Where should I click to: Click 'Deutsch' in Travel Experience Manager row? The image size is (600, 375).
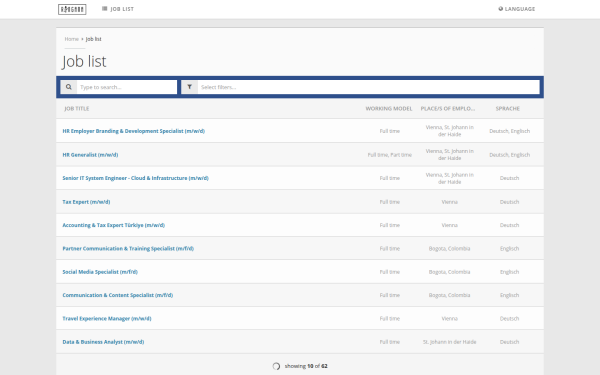(509, 319)
